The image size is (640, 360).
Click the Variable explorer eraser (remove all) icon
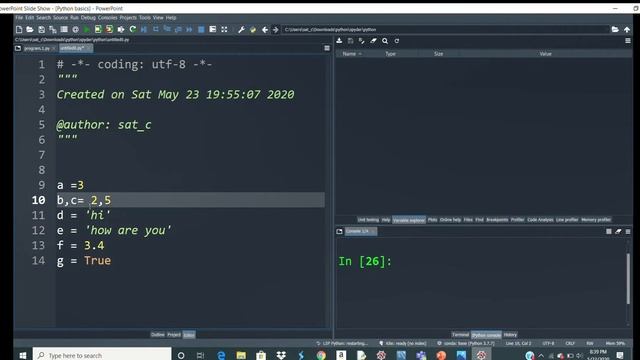373,41
